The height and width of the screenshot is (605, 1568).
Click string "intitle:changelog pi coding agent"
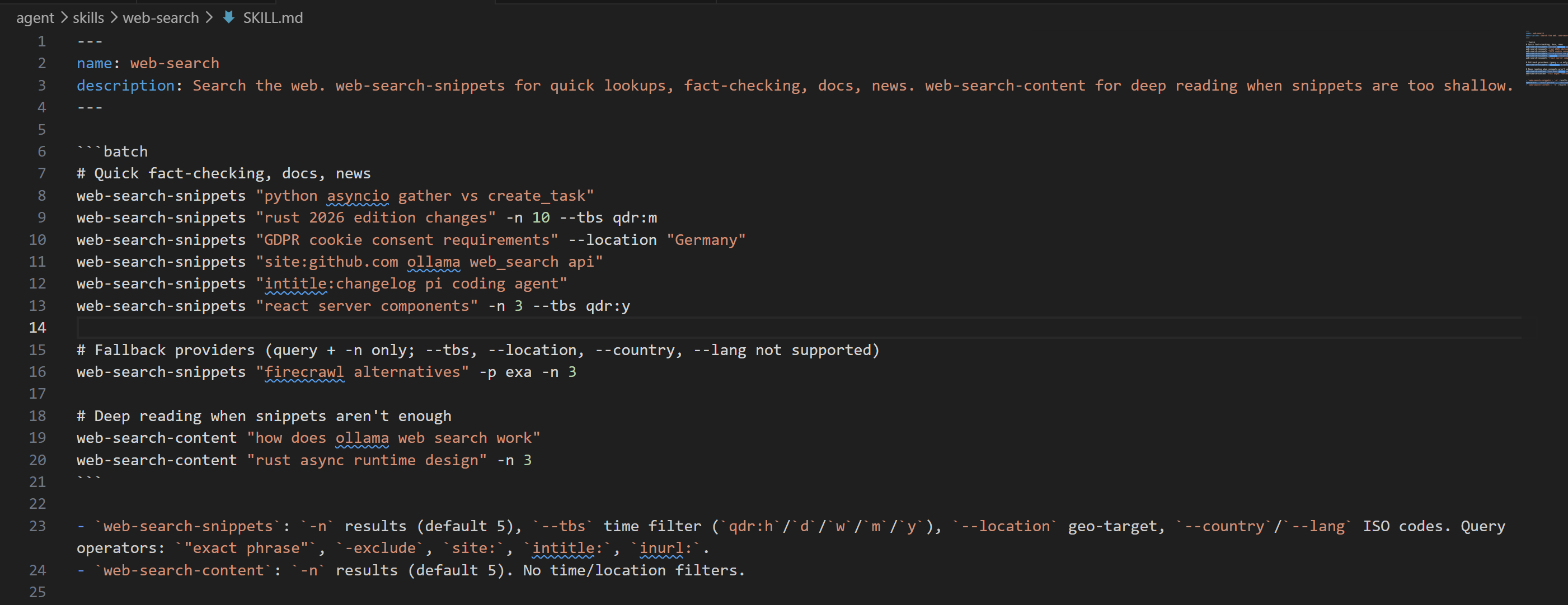411,283
